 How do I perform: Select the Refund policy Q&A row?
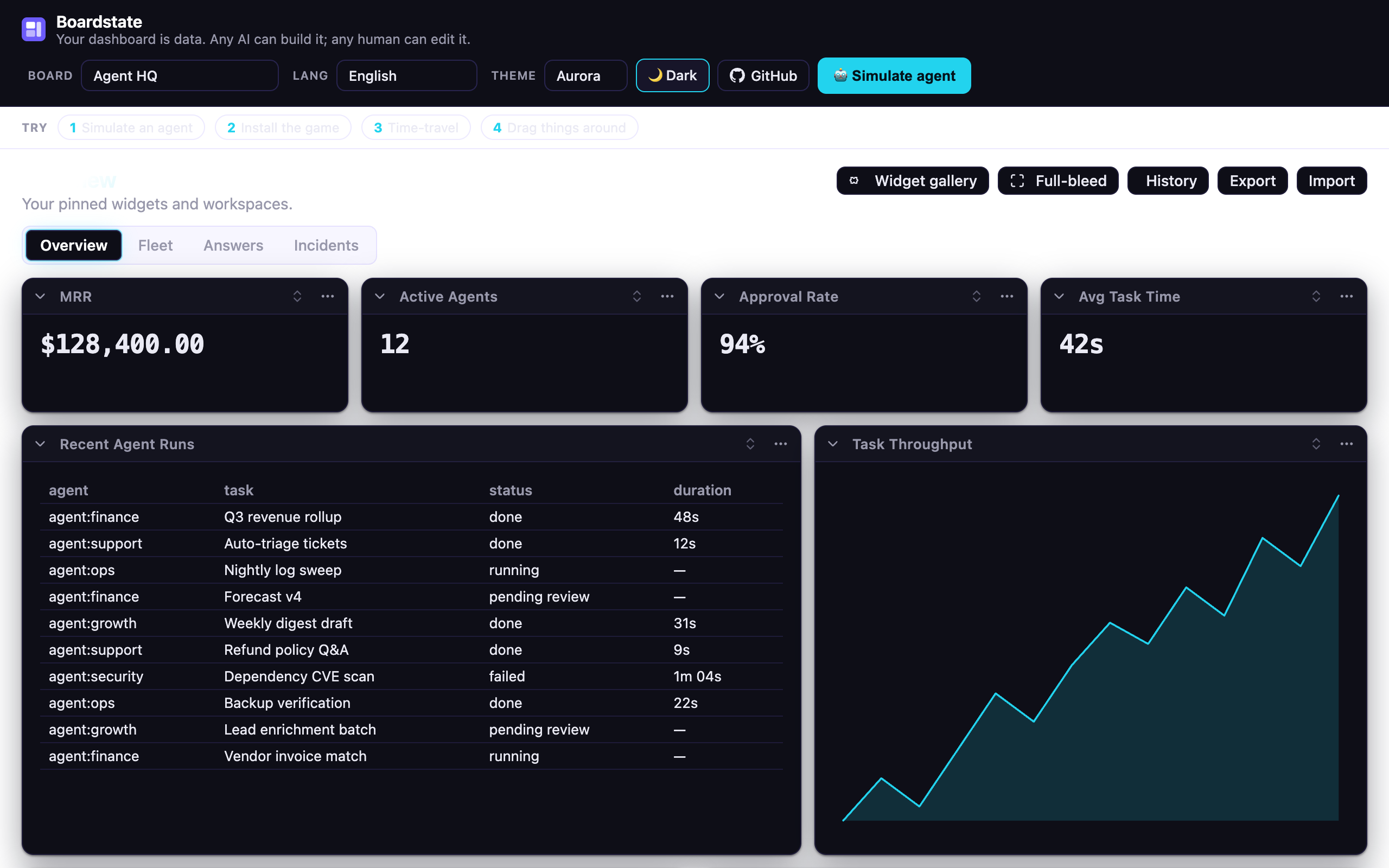coord(411,650)
